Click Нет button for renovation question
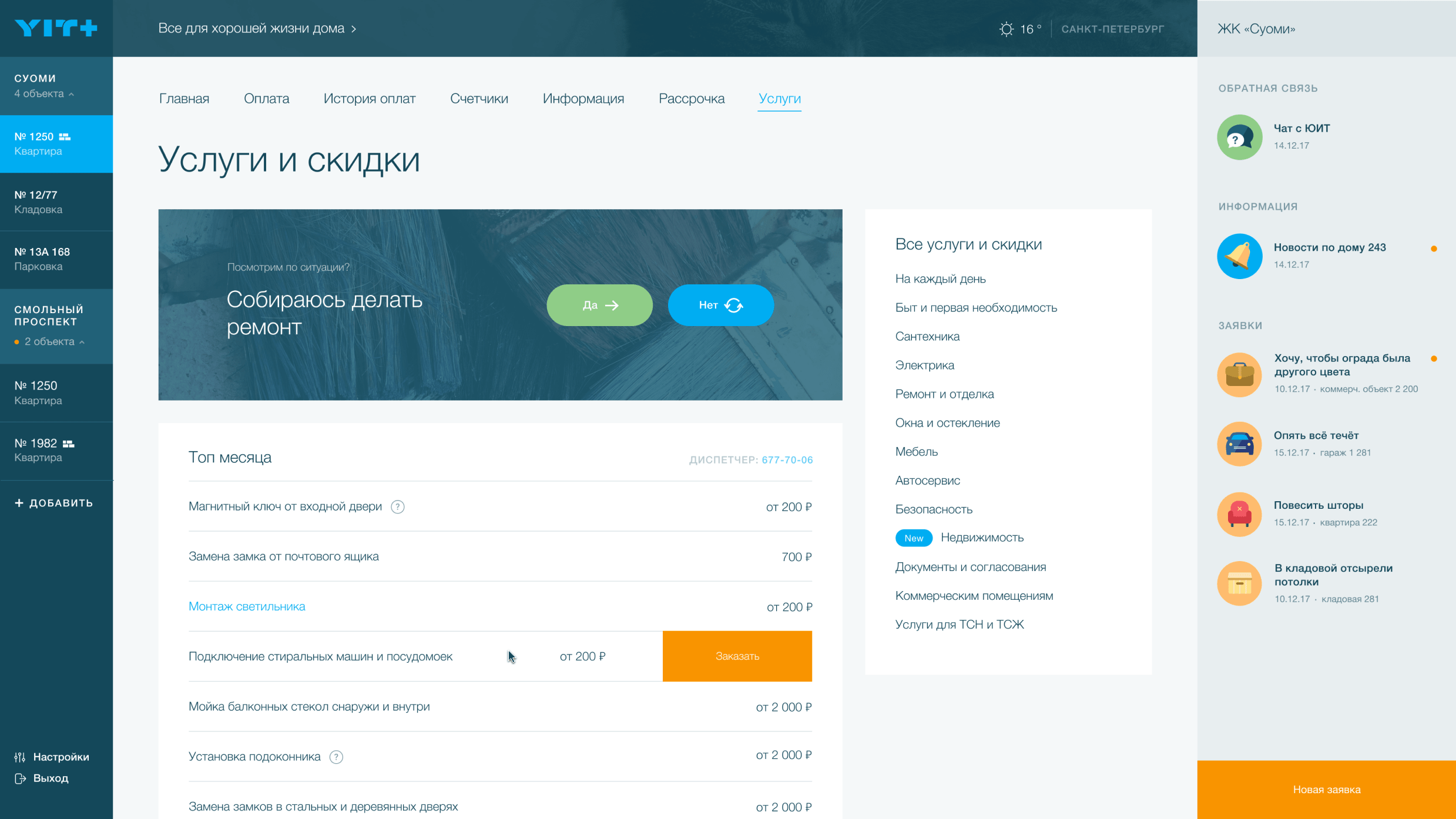This screenshot has height=819, width=1456. (720, 305)
